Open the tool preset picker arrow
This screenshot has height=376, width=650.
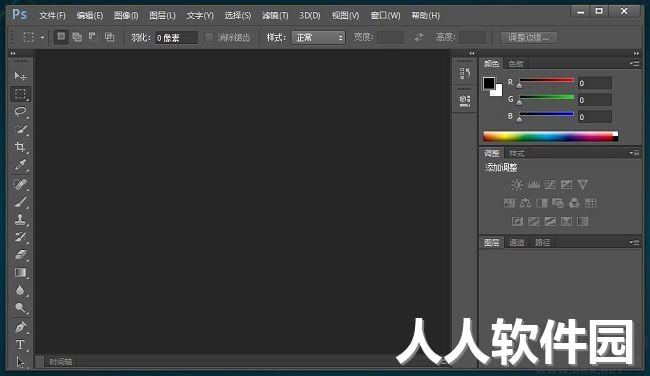[x=42, y=37]
